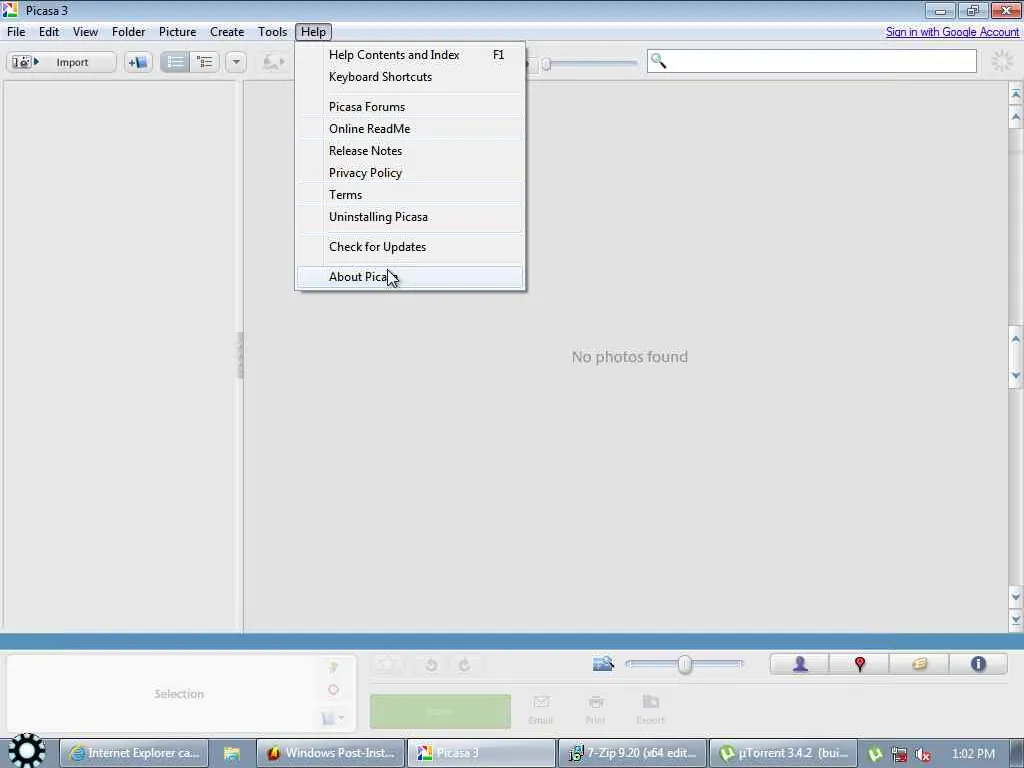Click the clear selection circle icon
Viewport: 1024px width, 768px height.
click(x=334, y=690)
